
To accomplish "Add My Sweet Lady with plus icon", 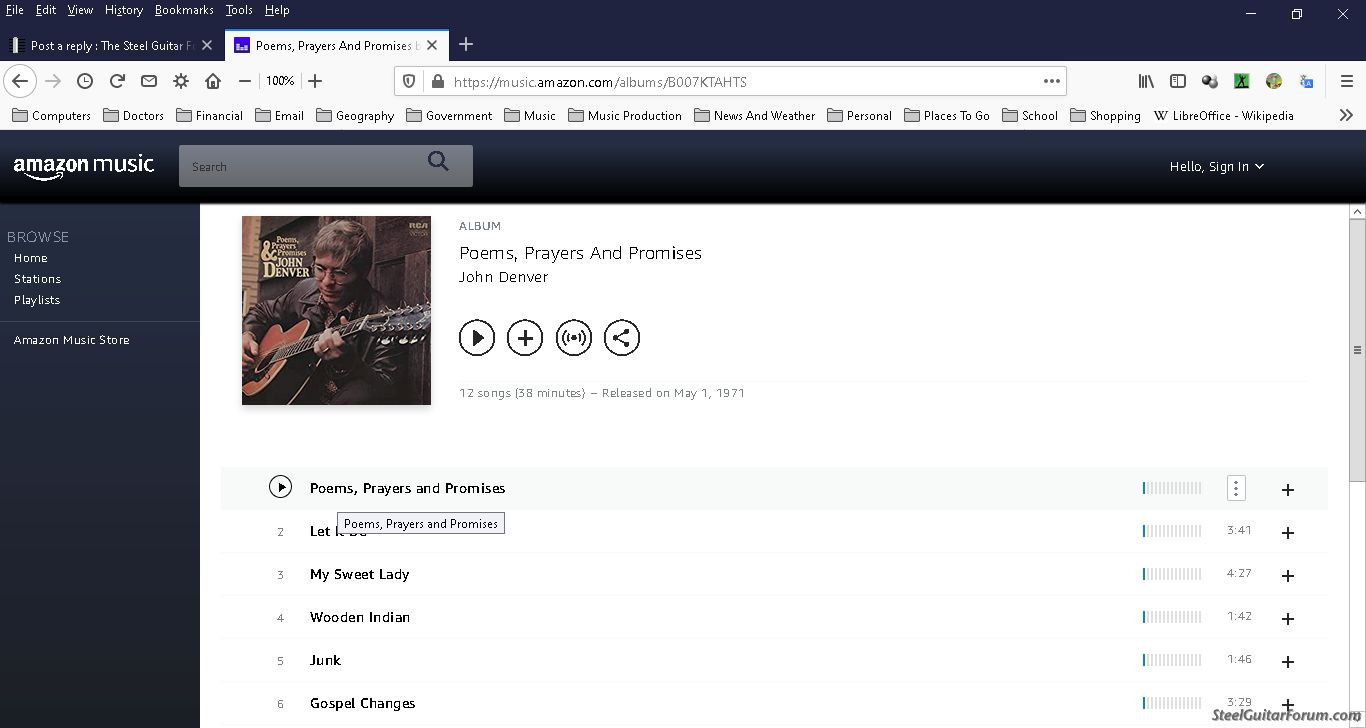I will coord(1288,576).
